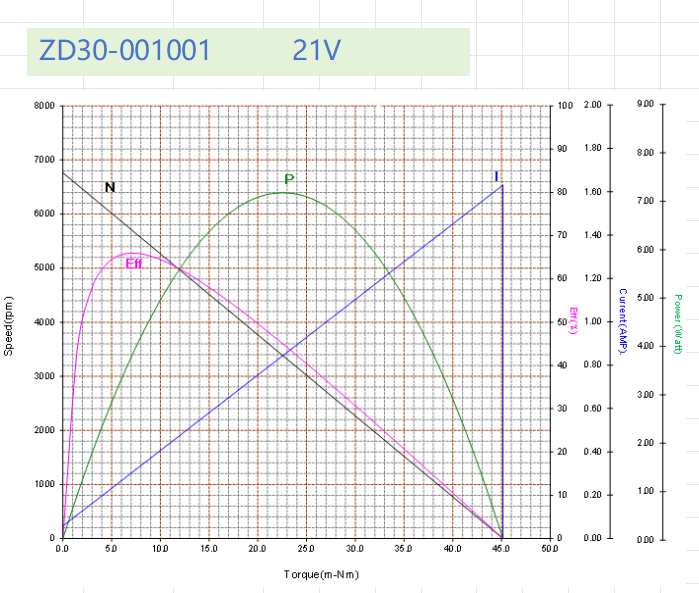Click the green Power(Watt) axis title
This screenshot has width=699, height=593.
(x=678, y=324)
